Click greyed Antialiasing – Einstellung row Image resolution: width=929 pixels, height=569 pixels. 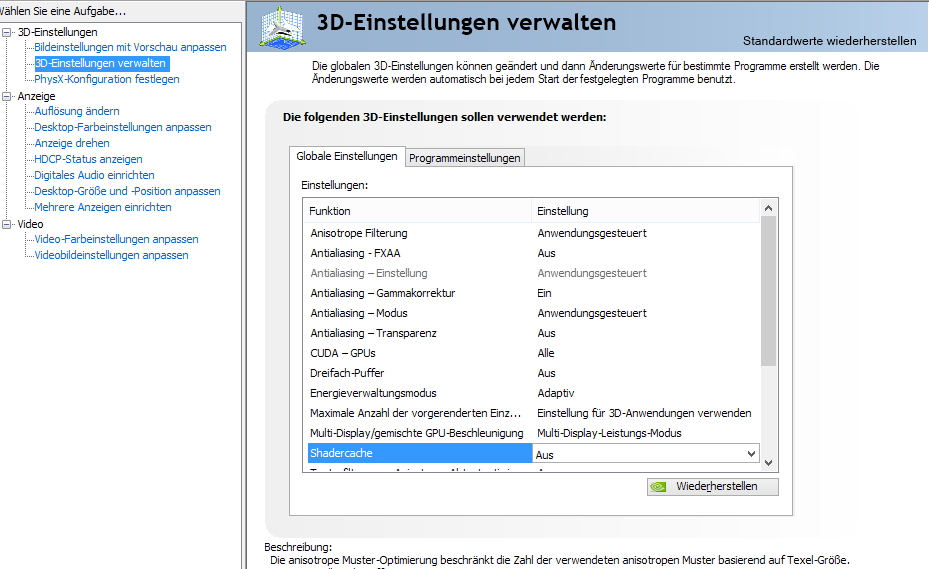(533, 273)
